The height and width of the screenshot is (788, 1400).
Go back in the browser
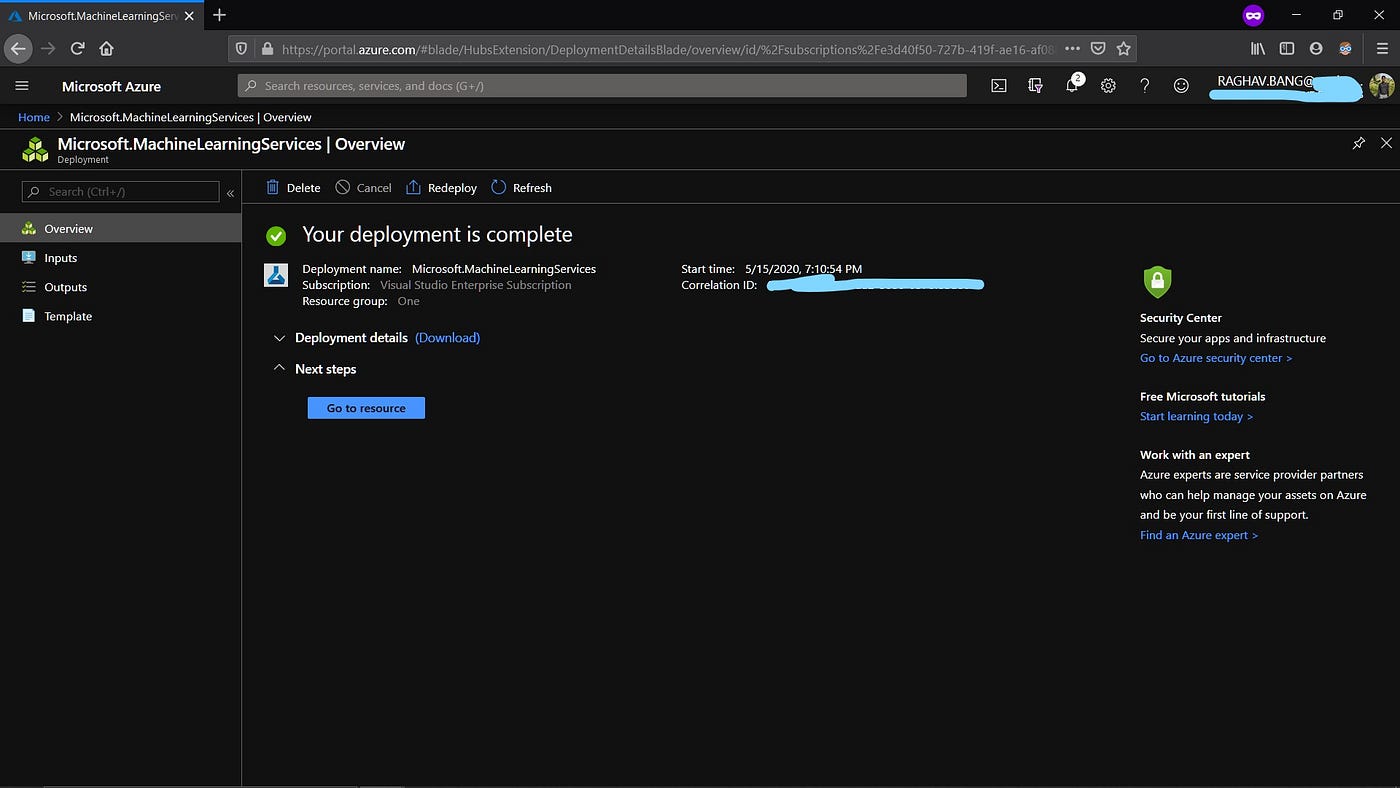click(x=18, y=48)
